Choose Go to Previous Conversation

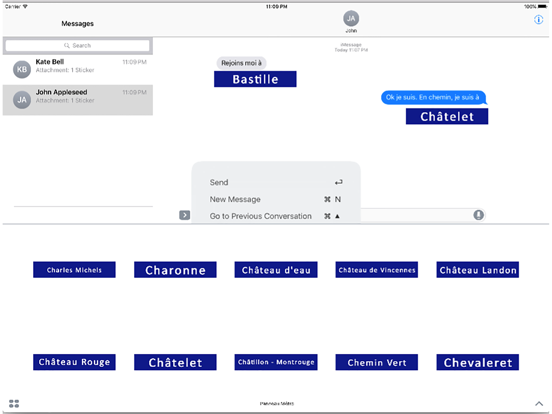276,216
